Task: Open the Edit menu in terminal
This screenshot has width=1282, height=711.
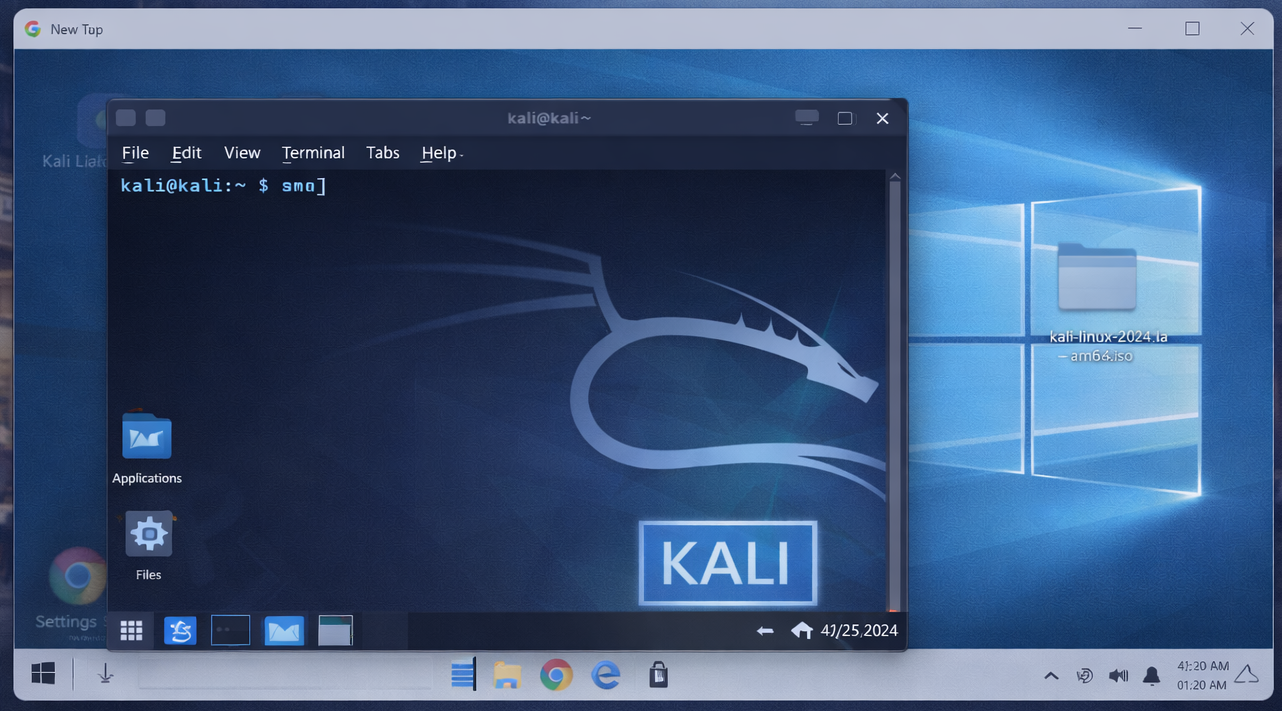Action: tap(186, 153)
